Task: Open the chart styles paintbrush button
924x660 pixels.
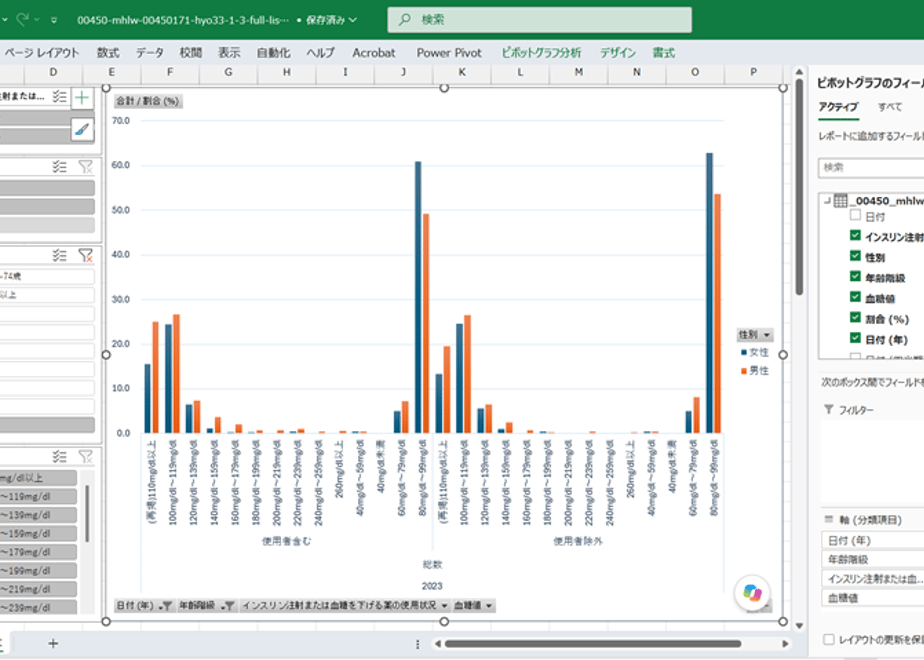Action: pos(82,128)
